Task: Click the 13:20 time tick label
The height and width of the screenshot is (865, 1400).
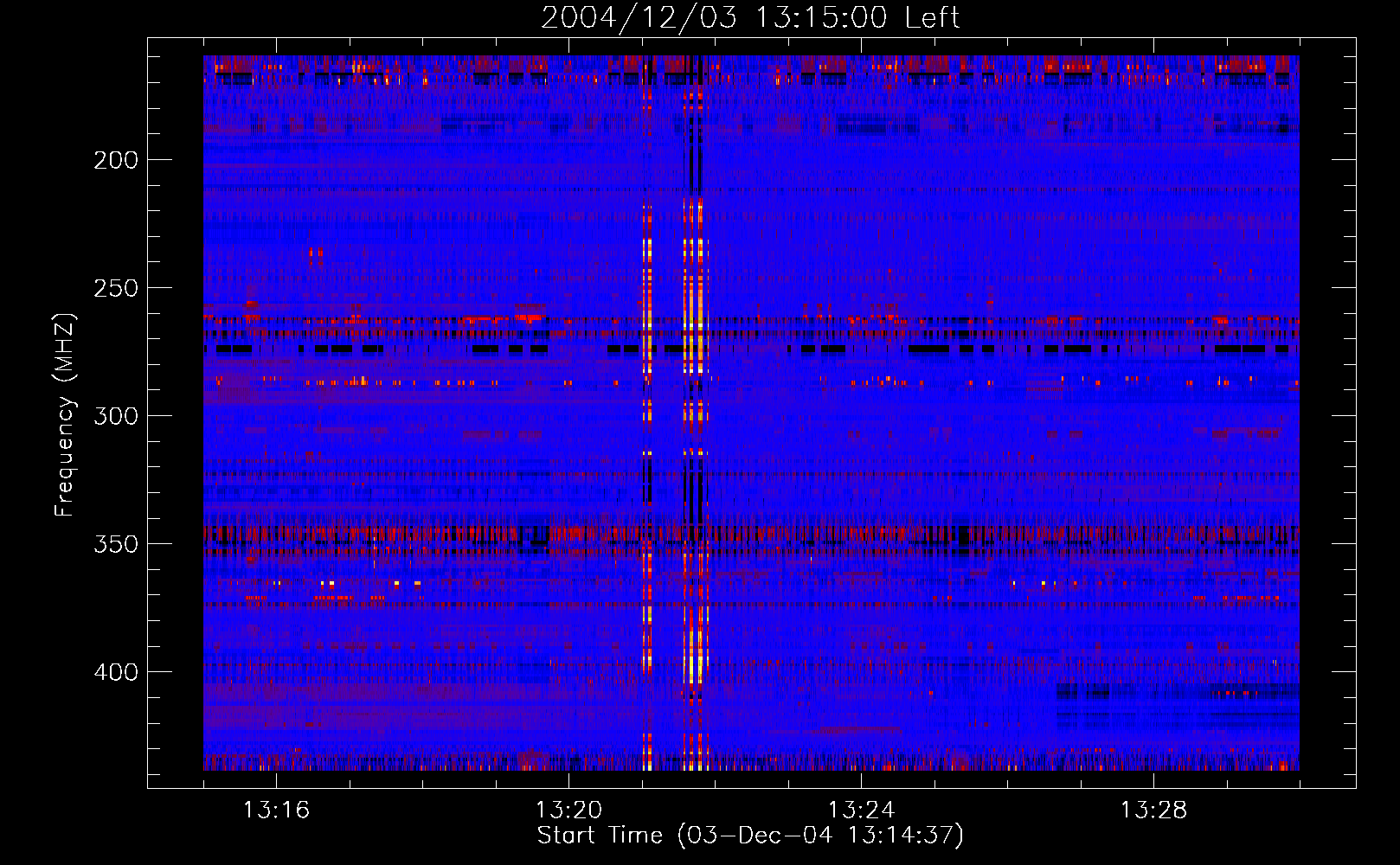Action: (x=568, y=811)
